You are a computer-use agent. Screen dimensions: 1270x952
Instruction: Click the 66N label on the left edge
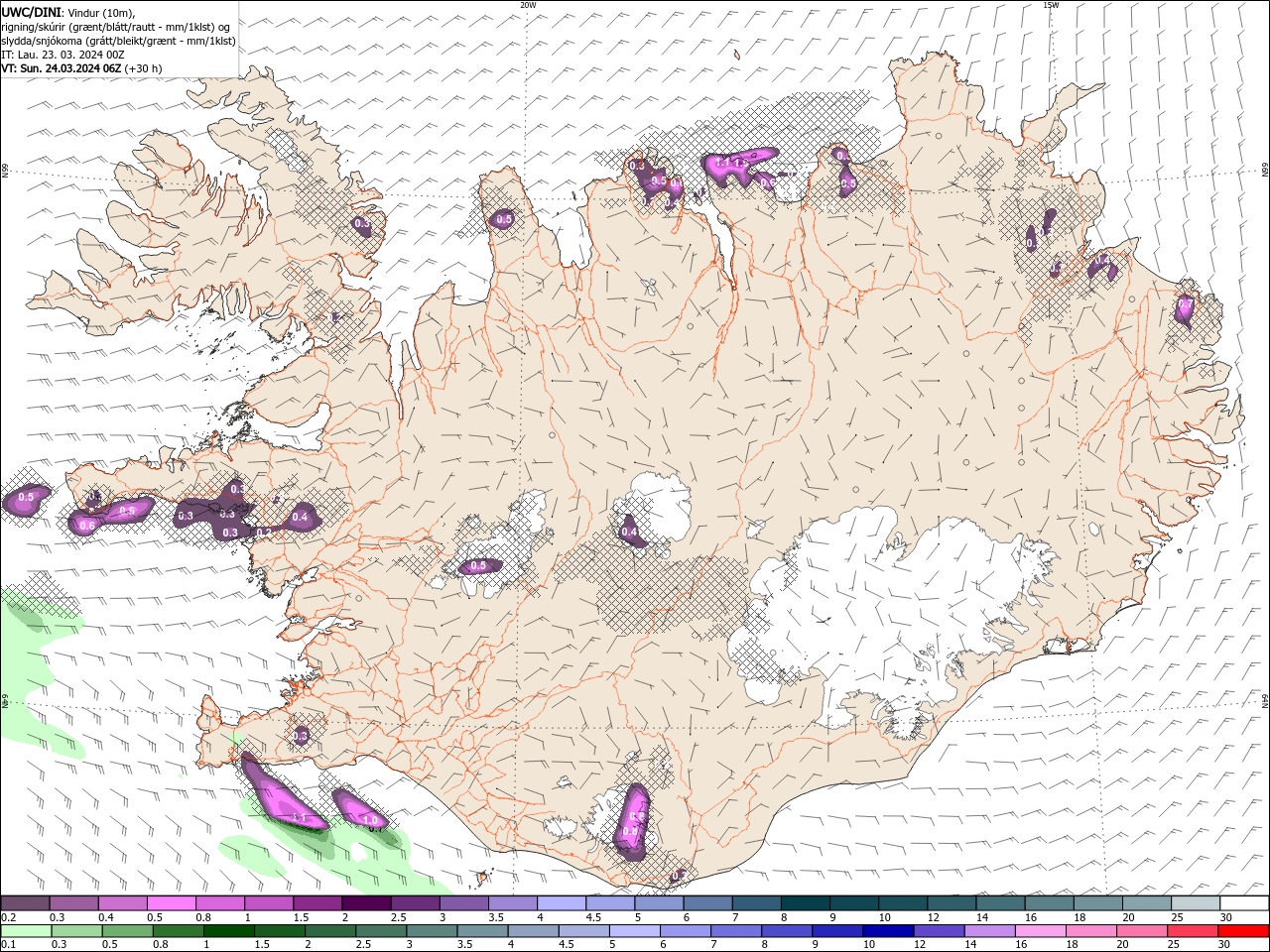(4, 171)
